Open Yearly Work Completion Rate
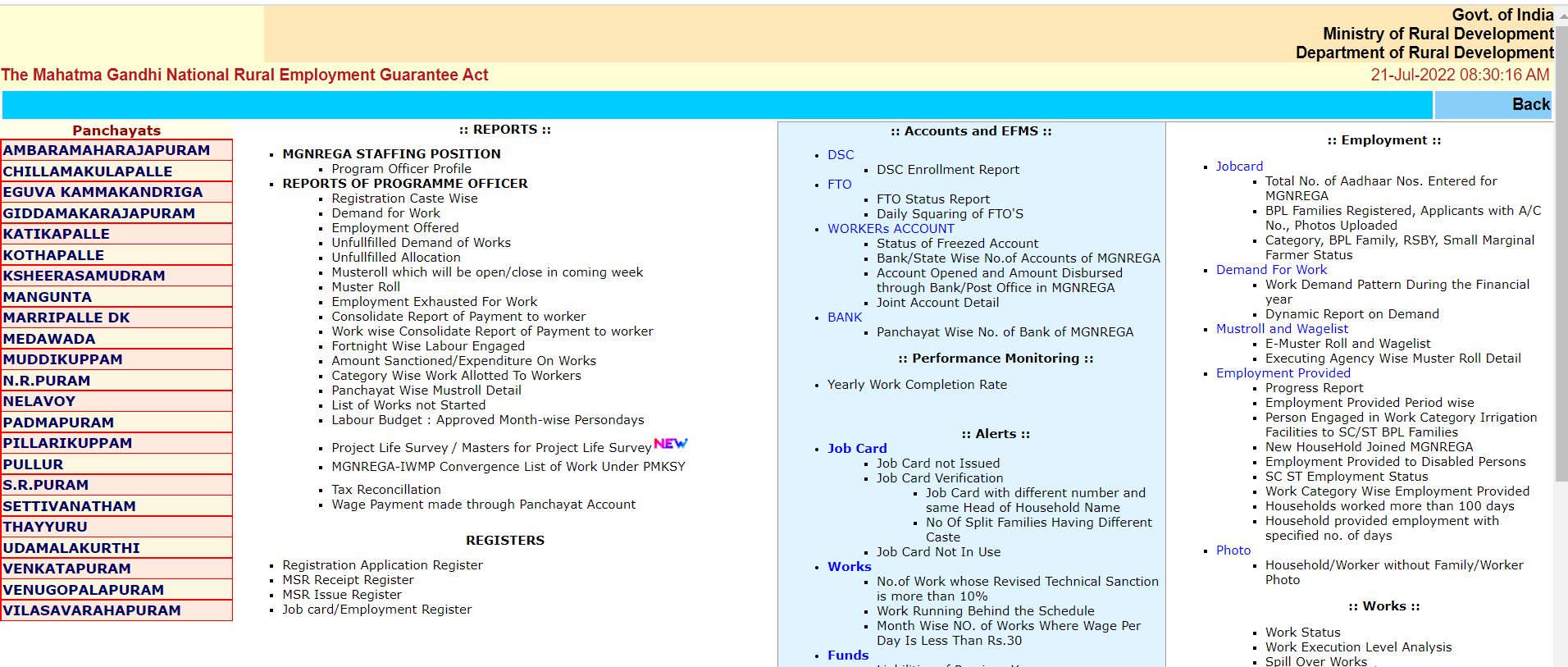 917,385
